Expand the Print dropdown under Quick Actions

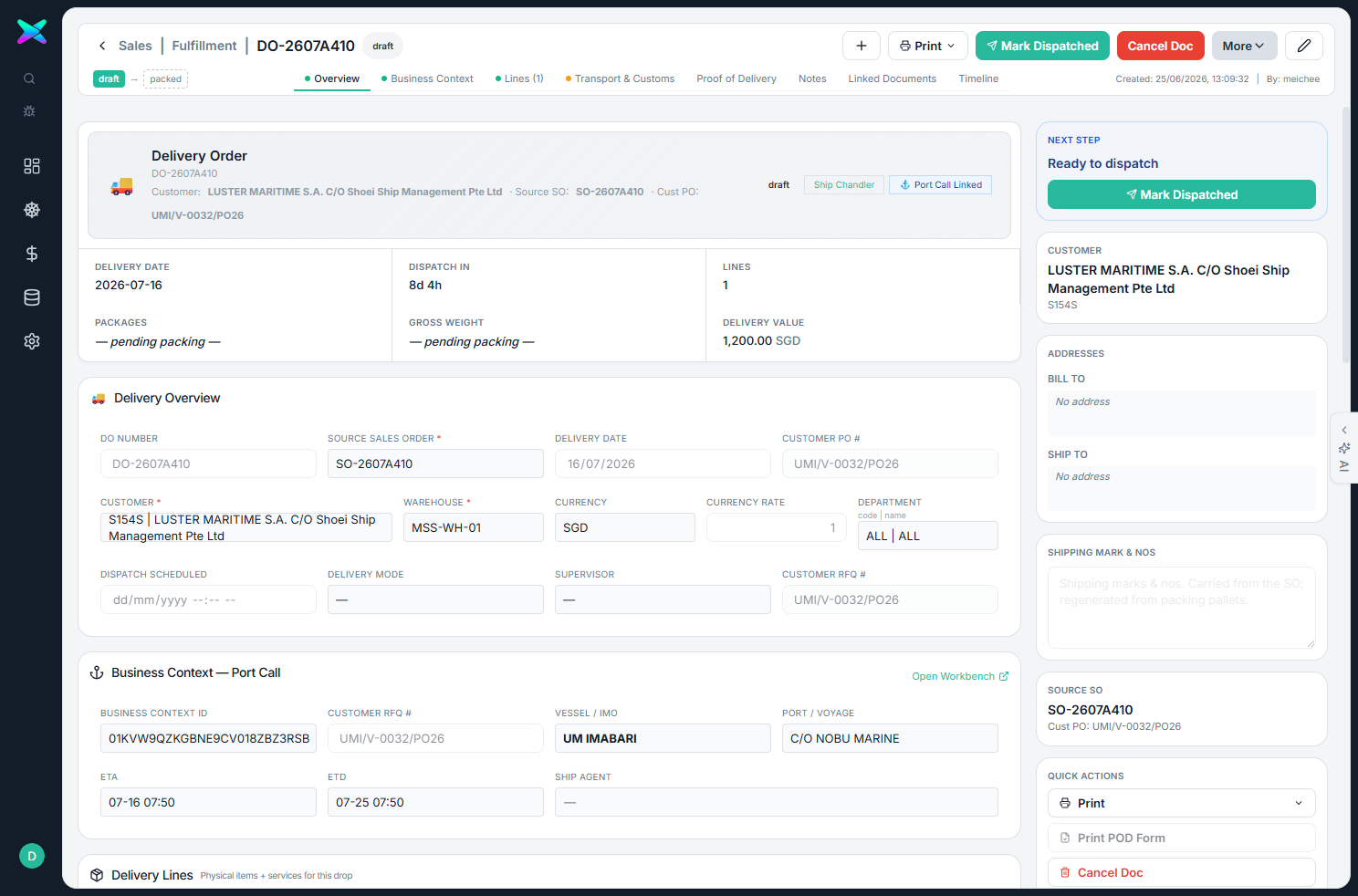tap(1181, 803)
